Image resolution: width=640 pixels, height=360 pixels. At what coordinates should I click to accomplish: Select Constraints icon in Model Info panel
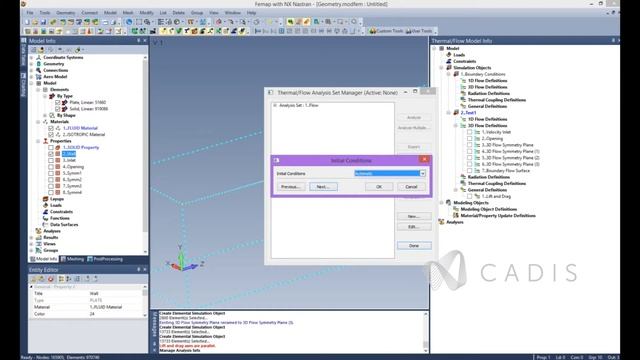pos(45,212)
